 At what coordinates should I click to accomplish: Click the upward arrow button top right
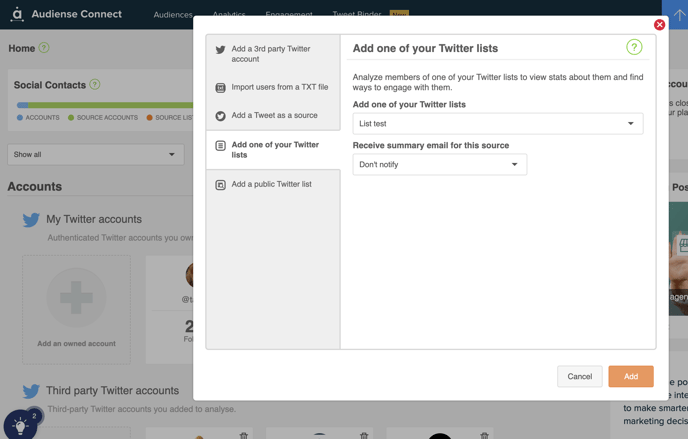tap(678, 14)
